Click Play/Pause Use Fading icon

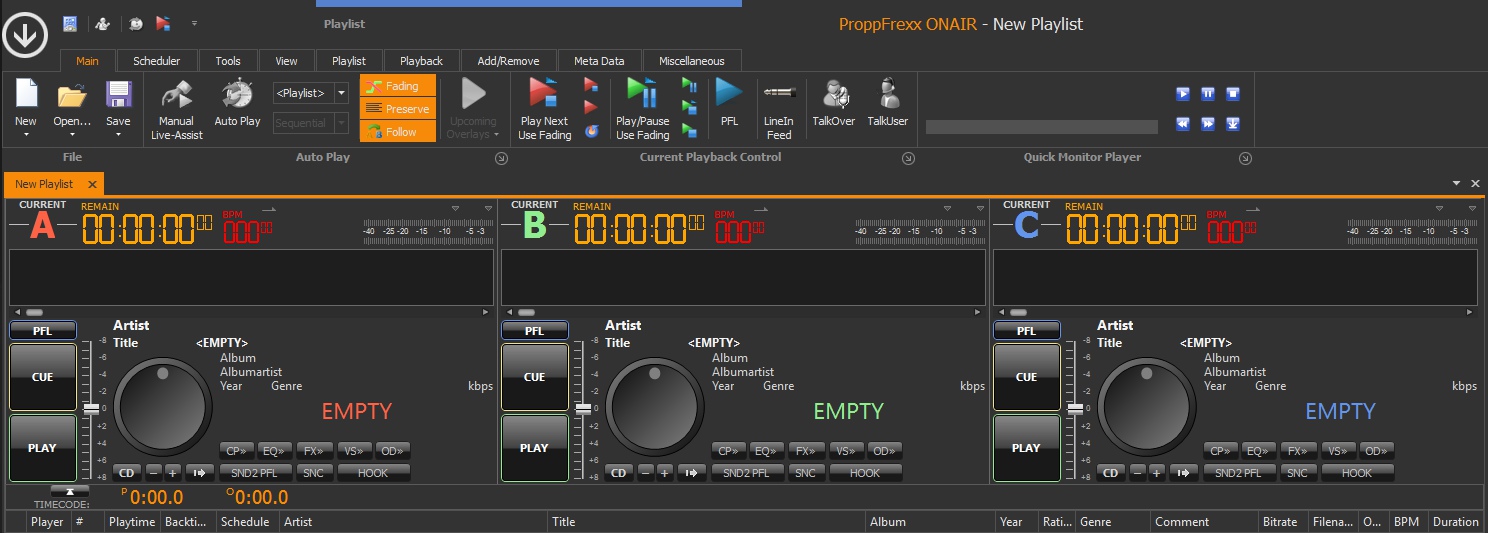(x=642, y=93)
